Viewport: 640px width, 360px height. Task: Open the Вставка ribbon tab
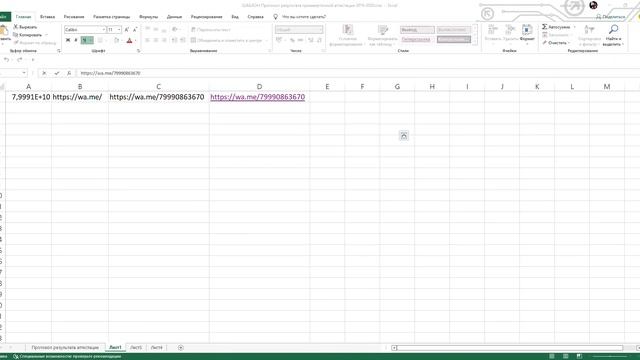coord(47,17)
